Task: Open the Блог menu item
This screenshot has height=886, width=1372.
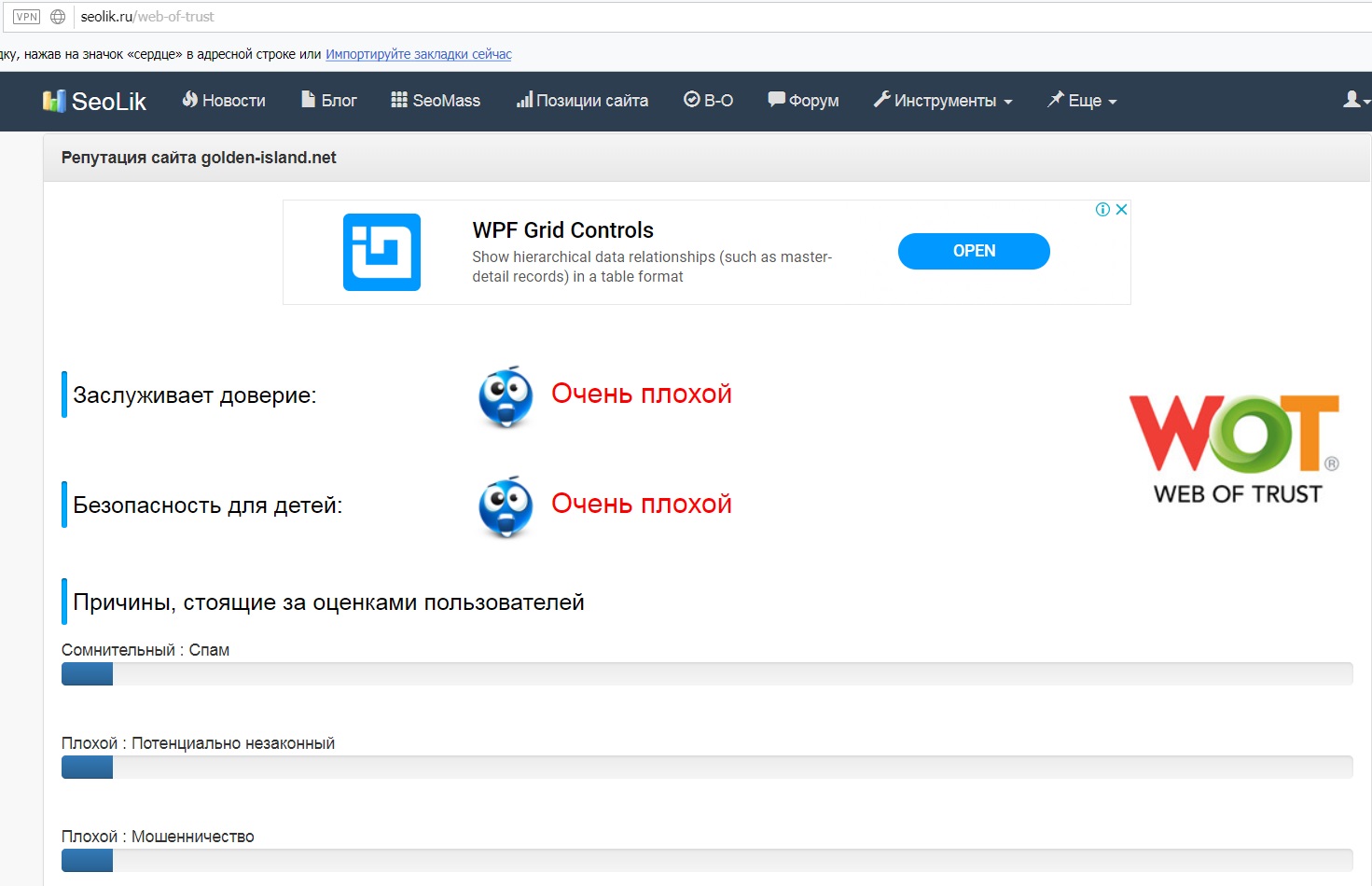Action: point(329,101)
